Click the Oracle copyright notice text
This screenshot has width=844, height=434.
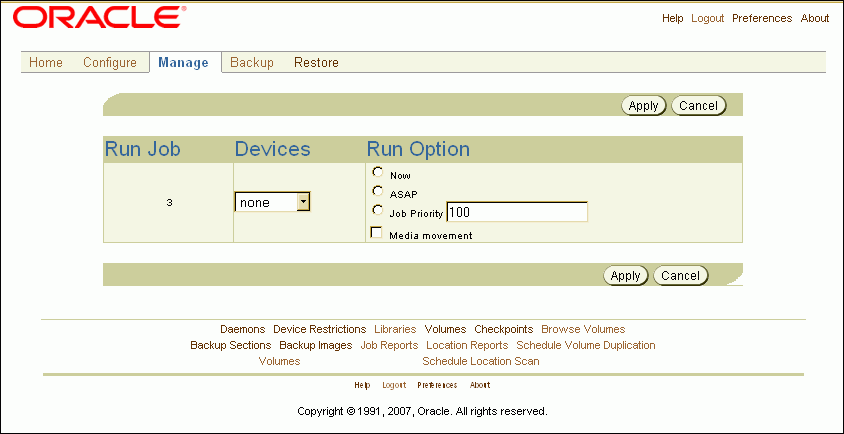(x=422, y=411)
